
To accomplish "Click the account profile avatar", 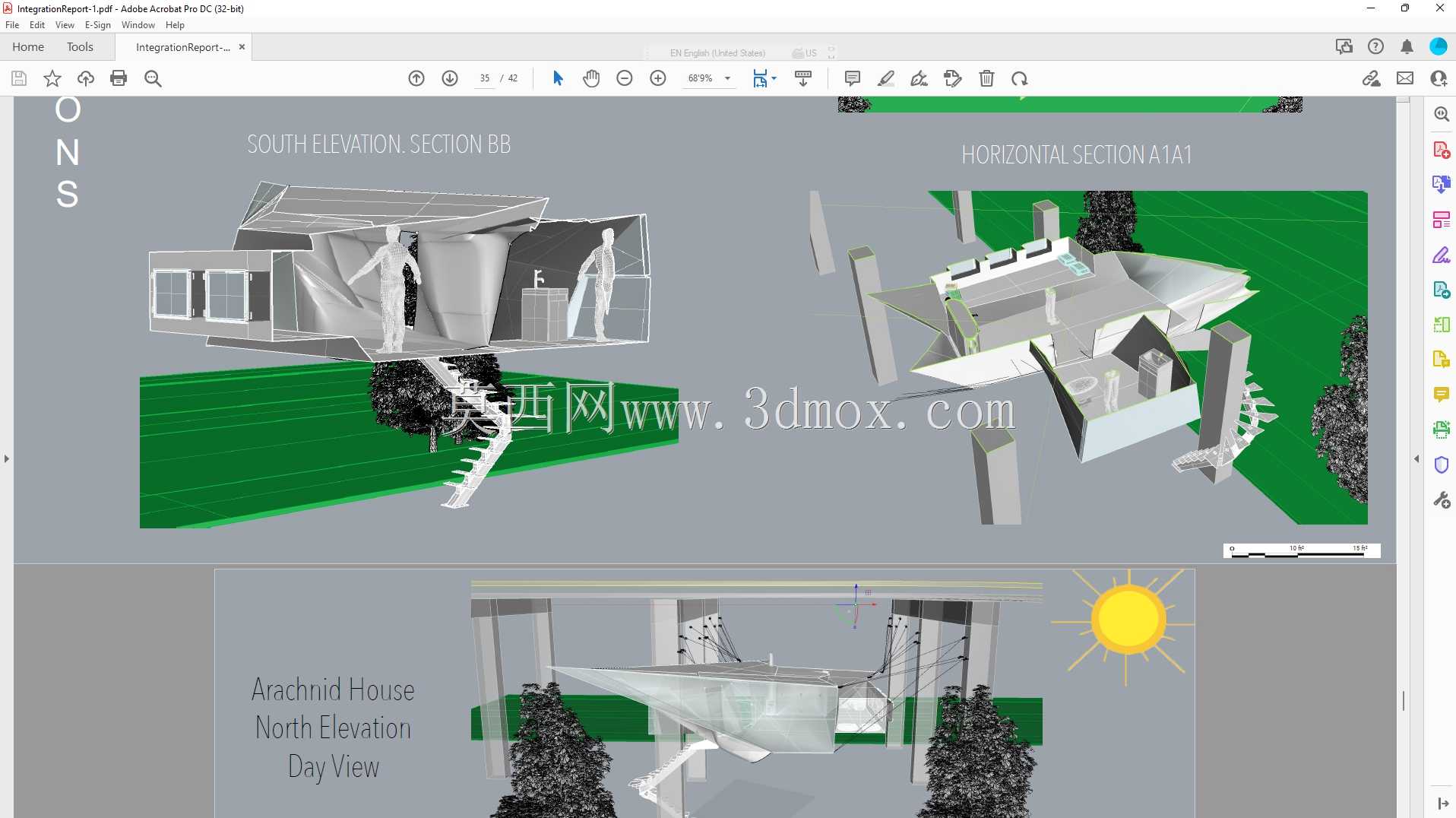I will 1439,46.
